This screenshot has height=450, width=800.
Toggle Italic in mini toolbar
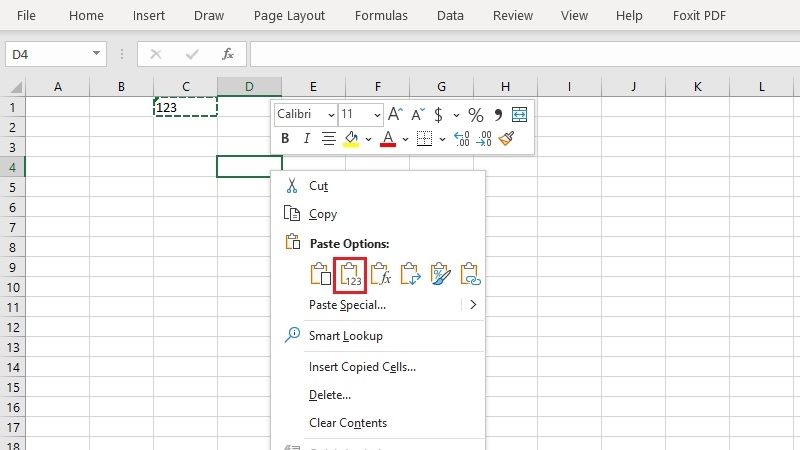point(306,138)
